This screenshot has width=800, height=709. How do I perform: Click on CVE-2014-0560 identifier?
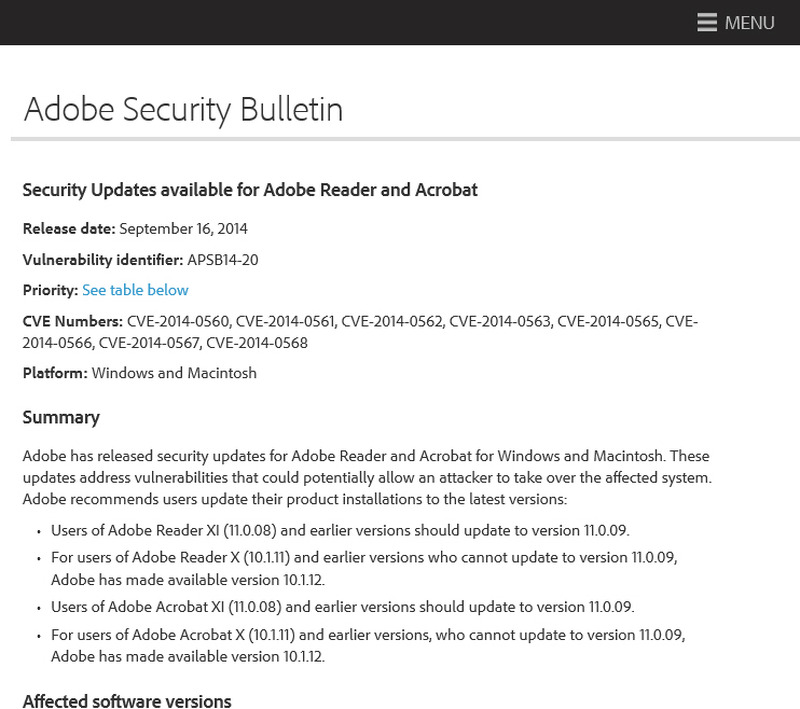pyautogui.click(x=179, y=321)
